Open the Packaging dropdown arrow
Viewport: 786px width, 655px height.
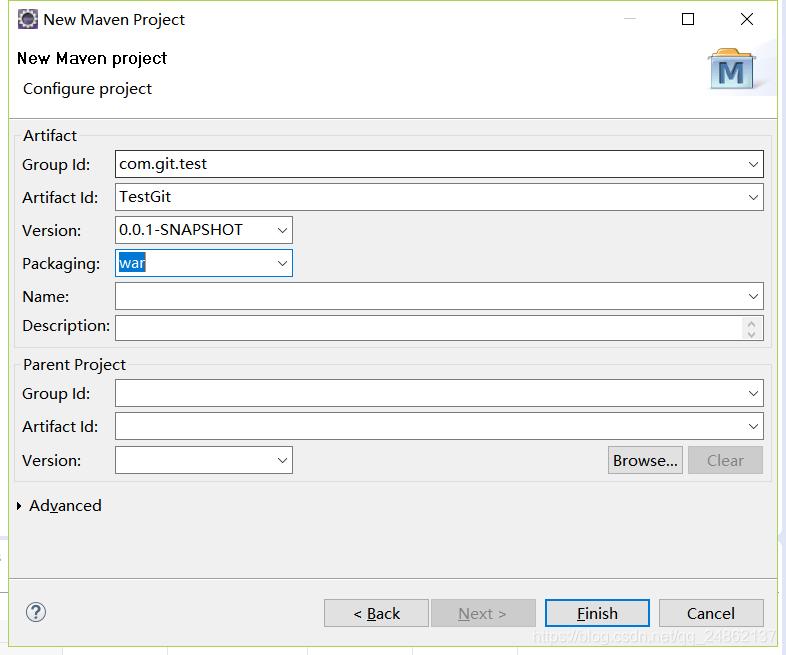pos(282,263)
